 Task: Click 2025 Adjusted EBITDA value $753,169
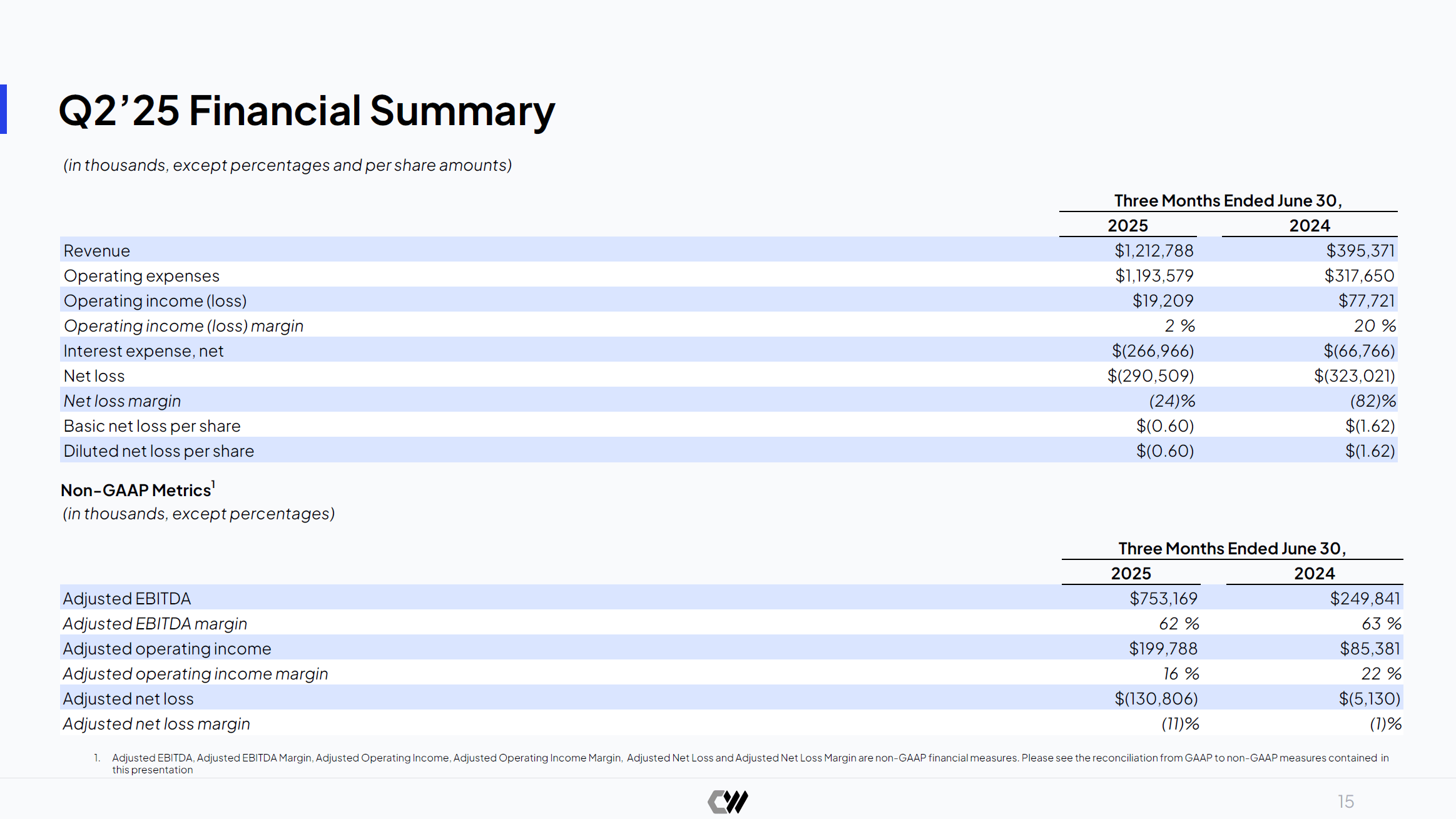pos(1163,599)
